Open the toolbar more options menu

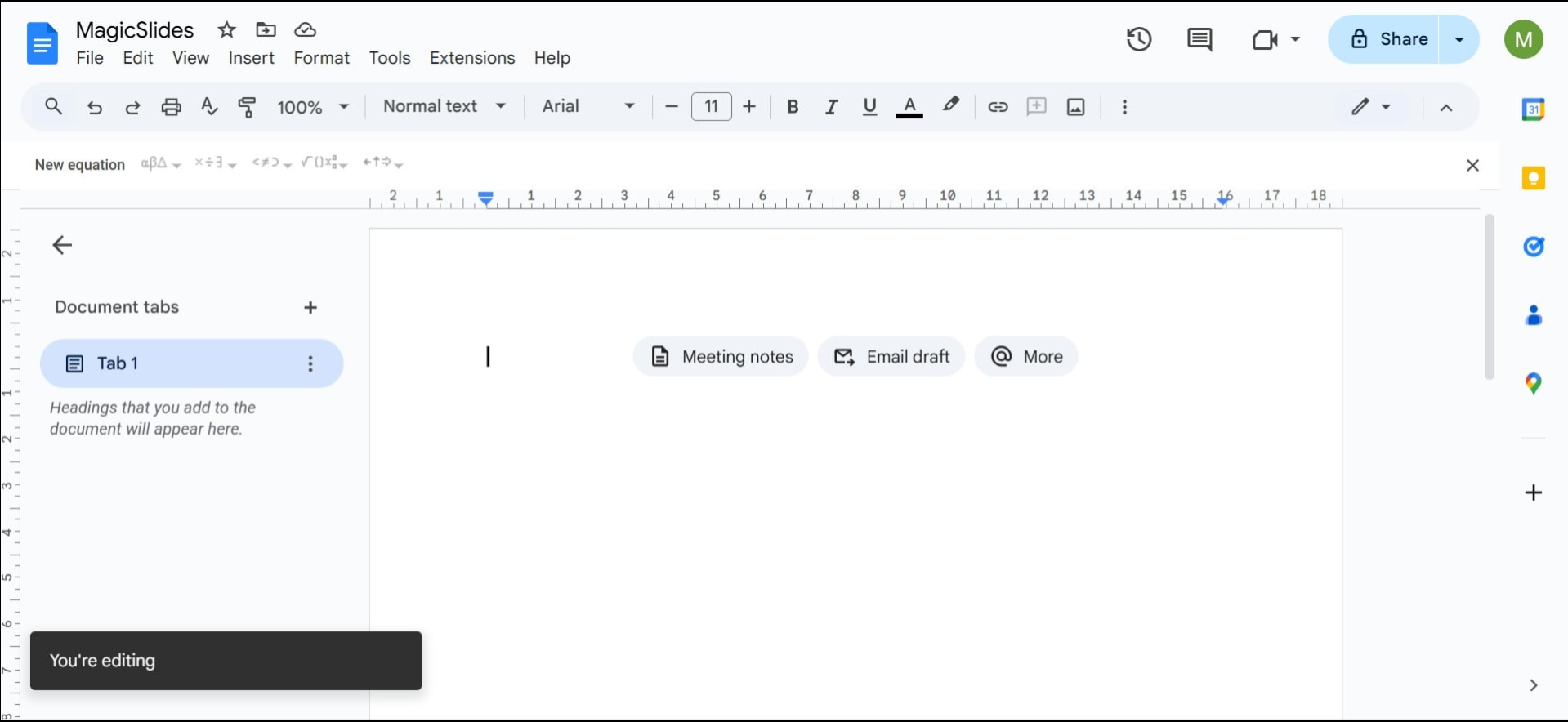[1125, 107]
